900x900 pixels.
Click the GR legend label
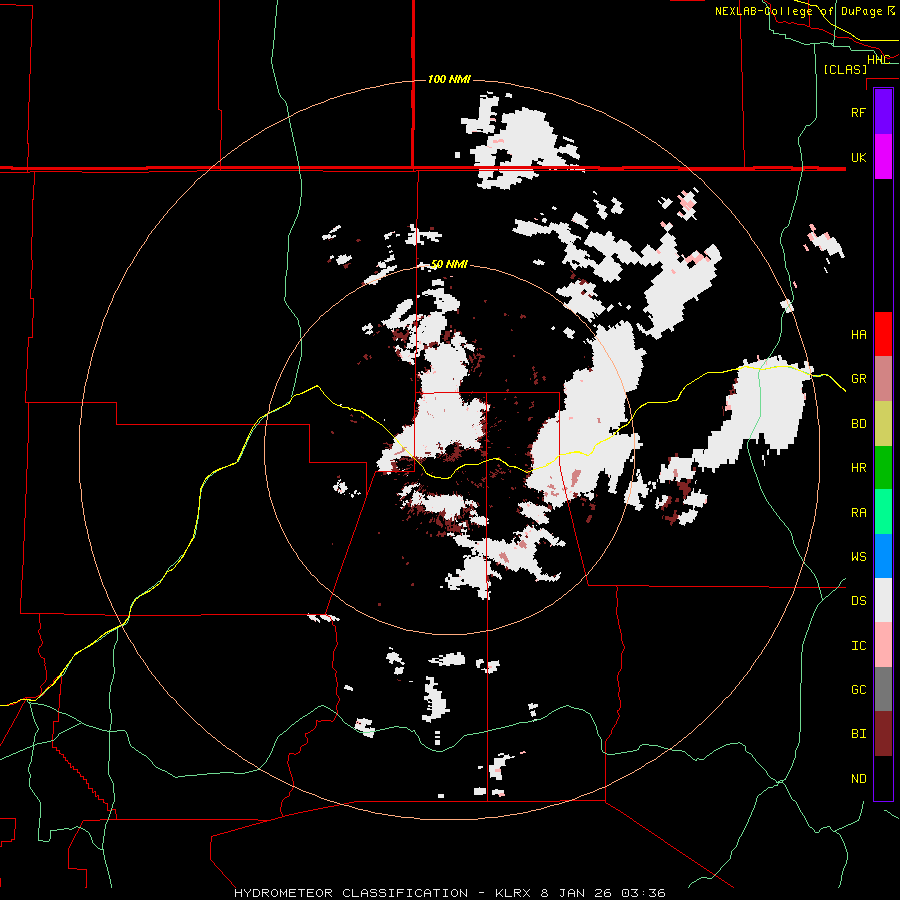858,379
